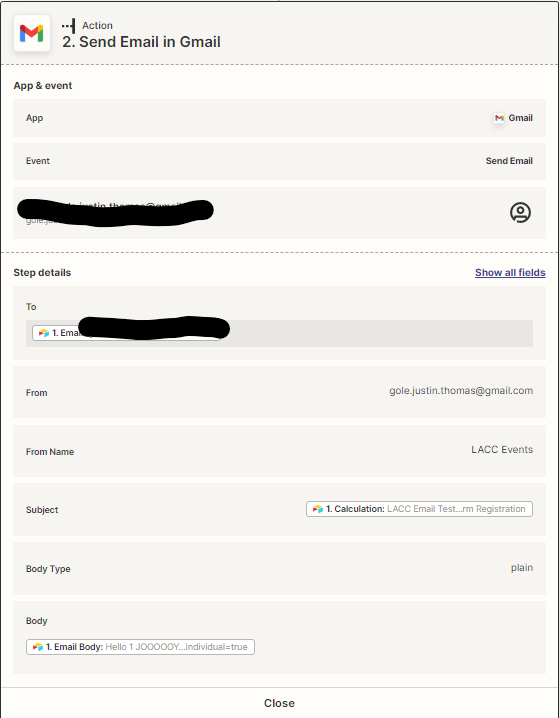Screen dimensions: 560x718
Task: Open the Show all fields link
Action: click(510, 272)
